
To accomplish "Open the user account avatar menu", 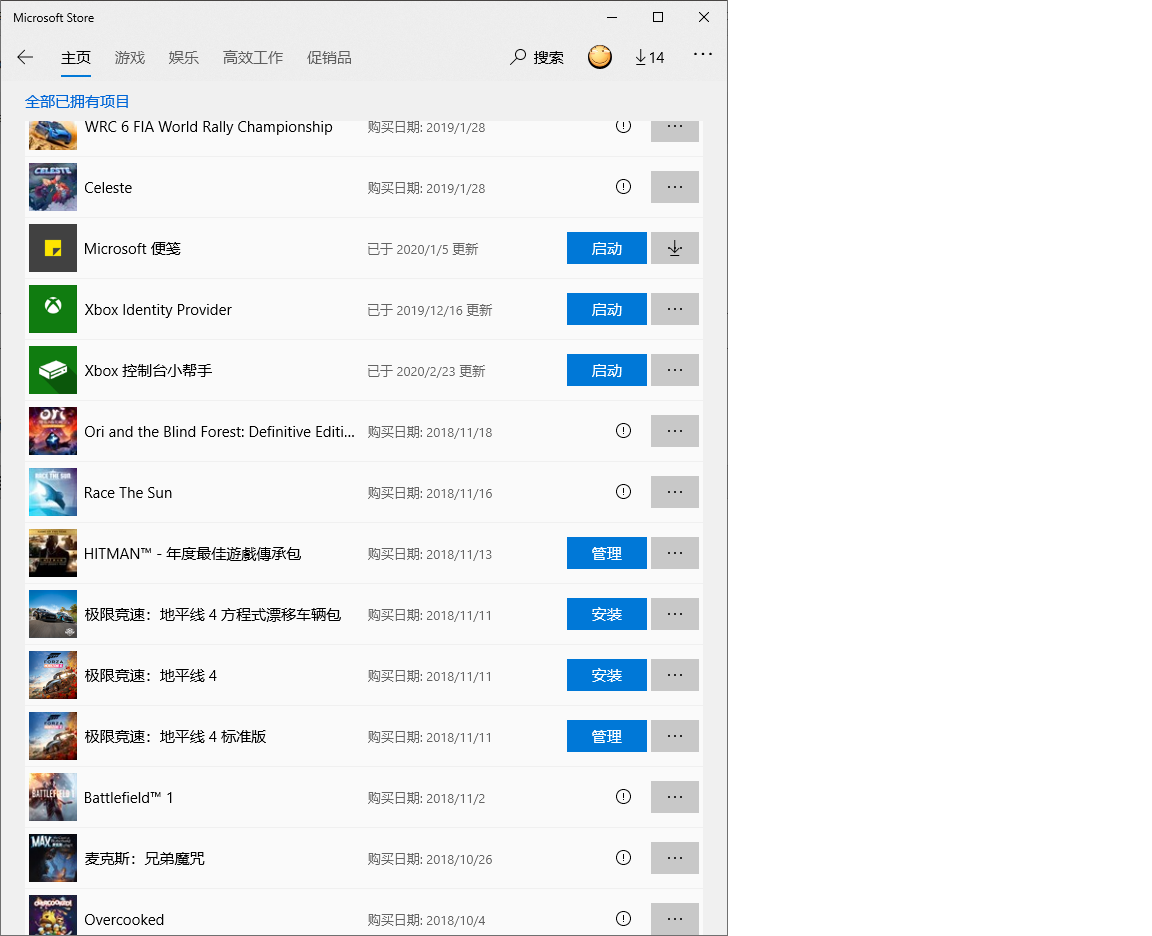I will point(600,57).
